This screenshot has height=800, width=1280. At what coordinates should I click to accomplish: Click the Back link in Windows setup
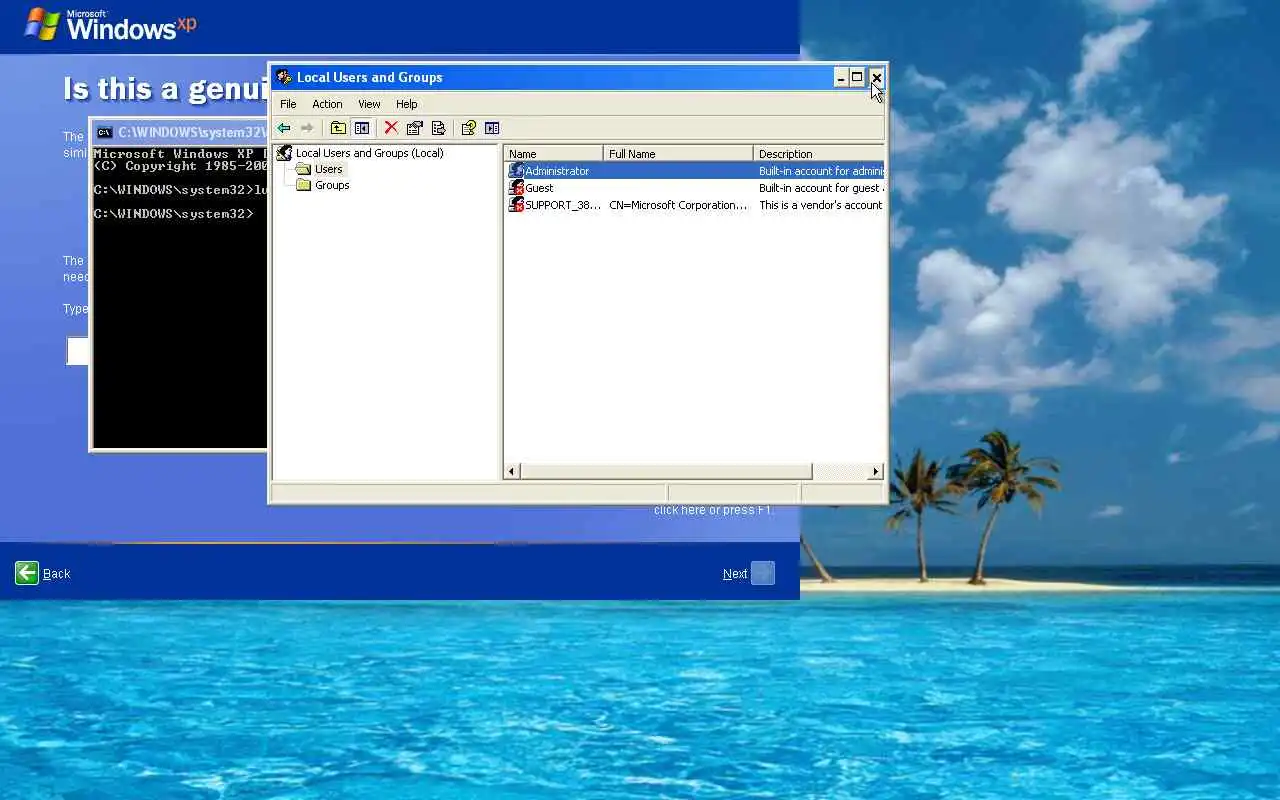pyautogui.click(x=56, y=574)
